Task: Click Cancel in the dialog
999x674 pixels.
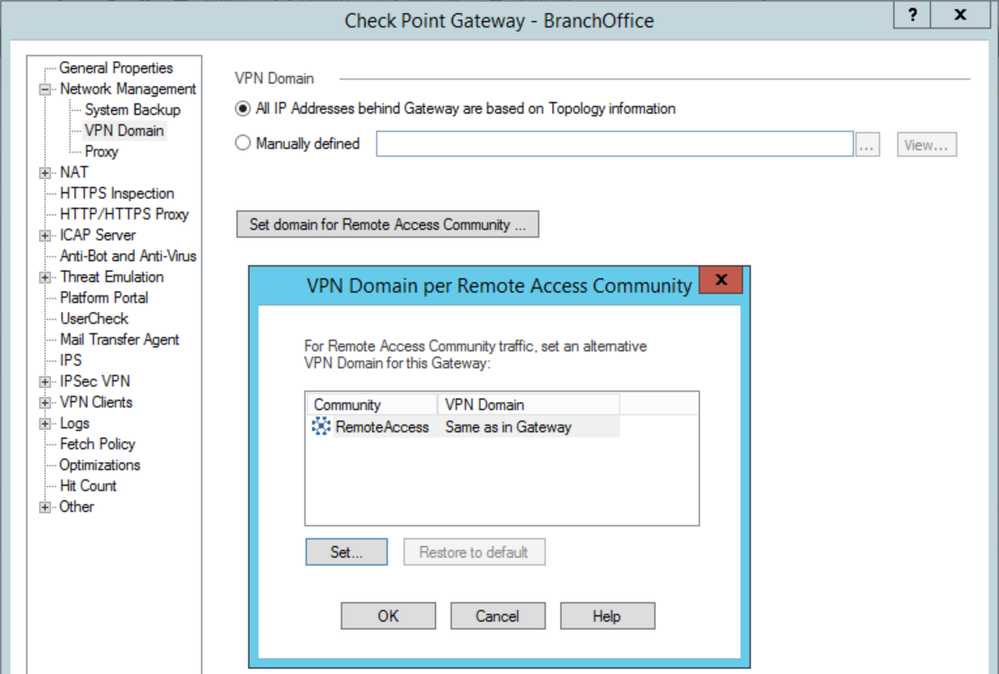Action: [x=497, y=616]
